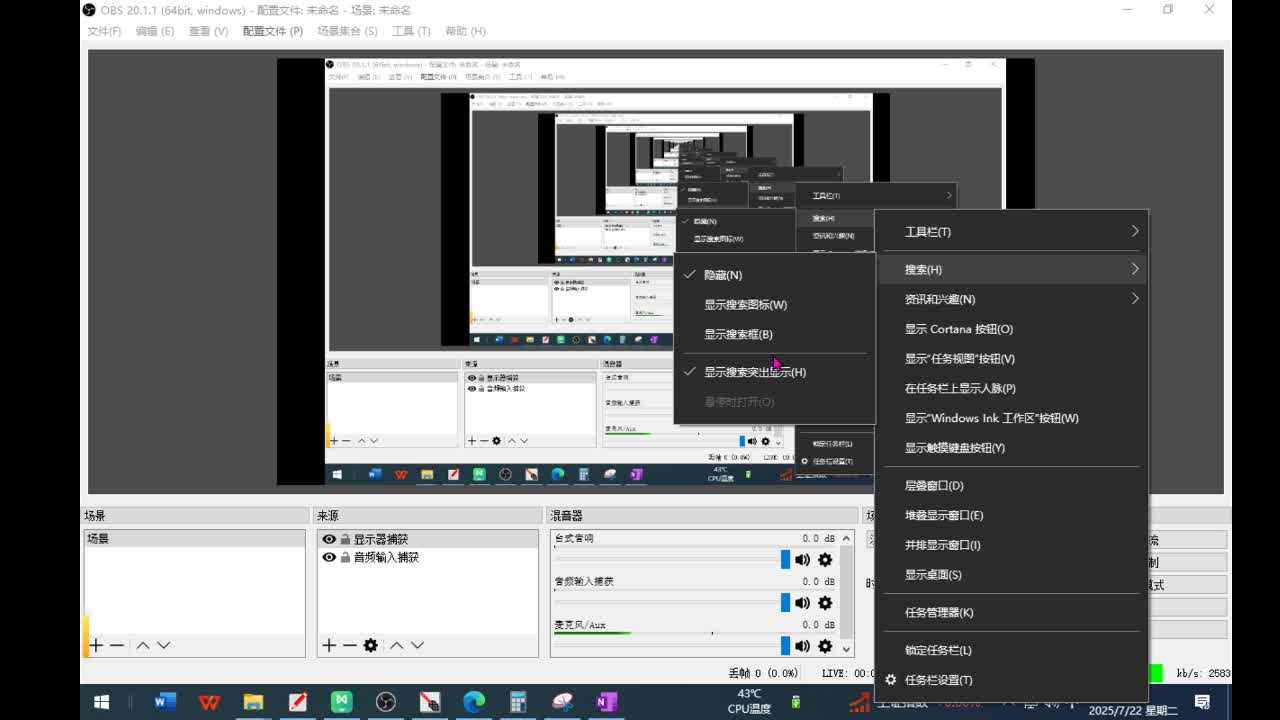Toggle 锁定任务栏(L) in context menu
Image resolution: width=1280 pixels, height=720 pixels.
(1012, 650)
